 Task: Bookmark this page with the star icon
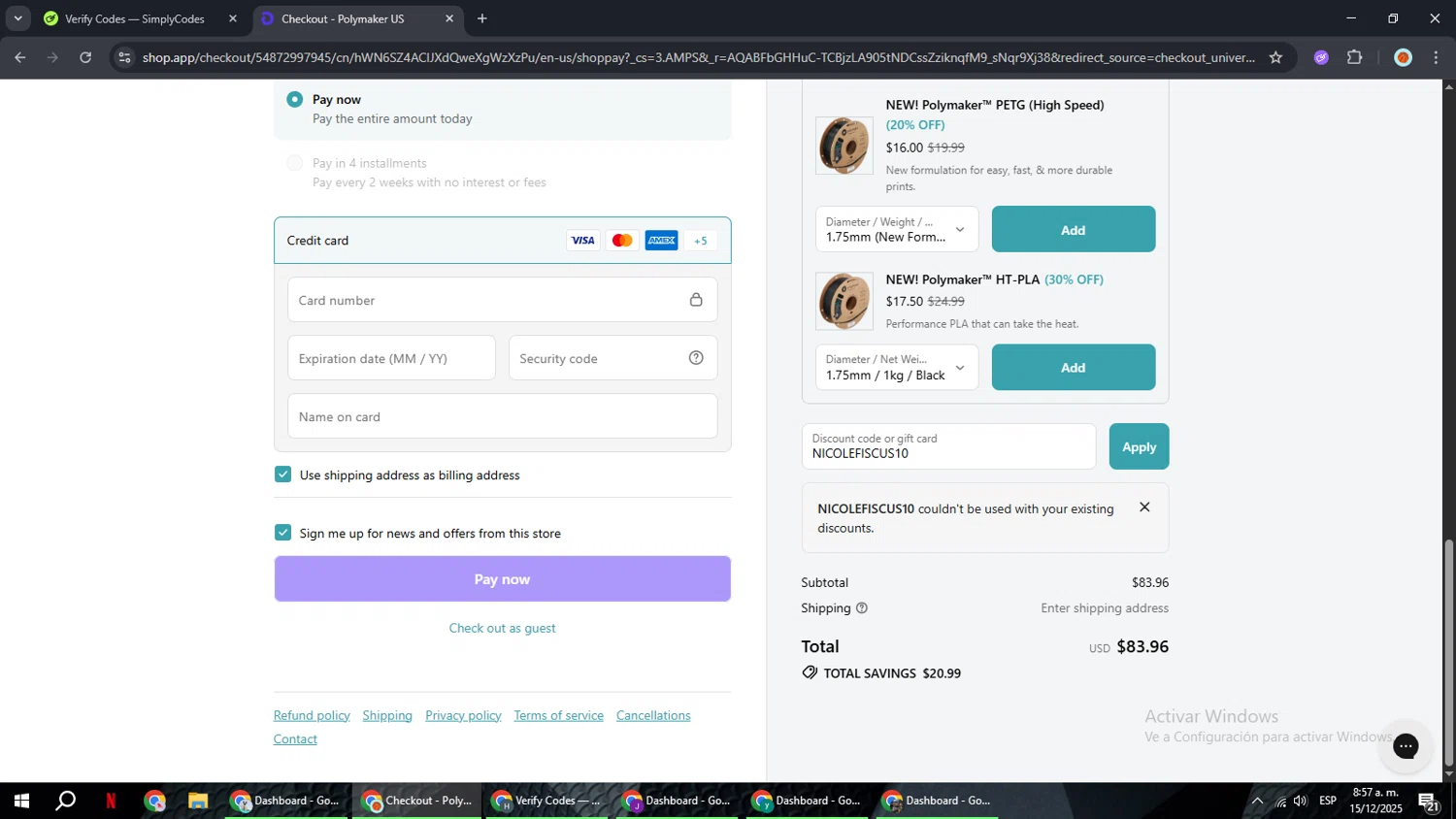click(1275, 57)
